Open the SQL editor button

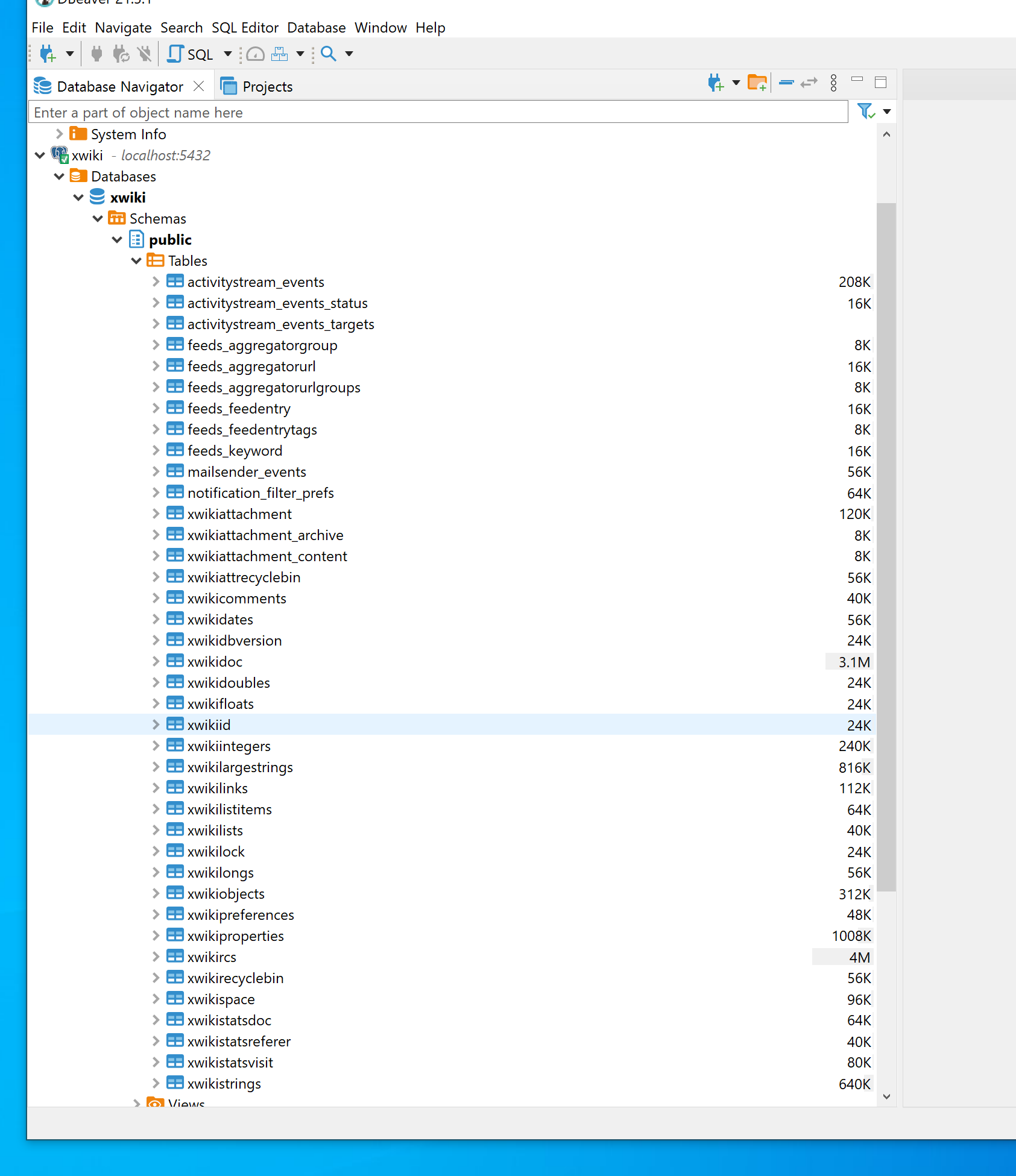[191, 54]
